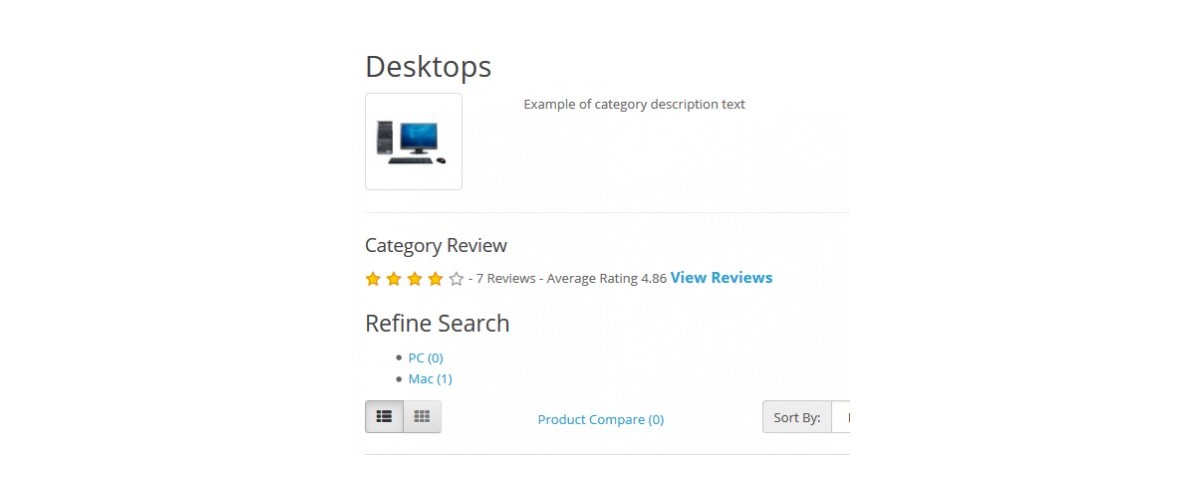
Task: Open the View Reviews link
Action: coord(721,278)
